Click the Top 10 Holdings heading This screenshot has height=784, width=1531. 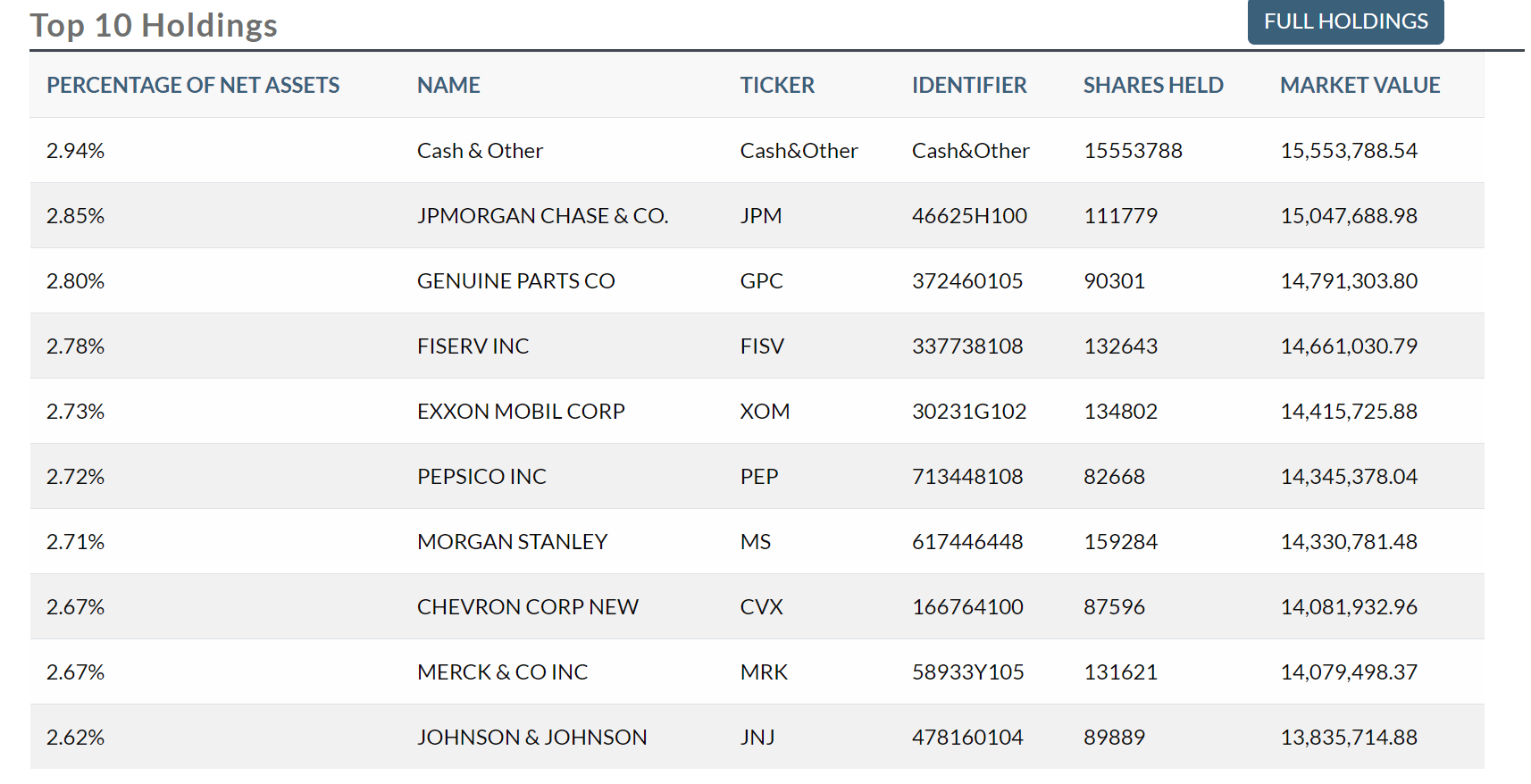154,25
